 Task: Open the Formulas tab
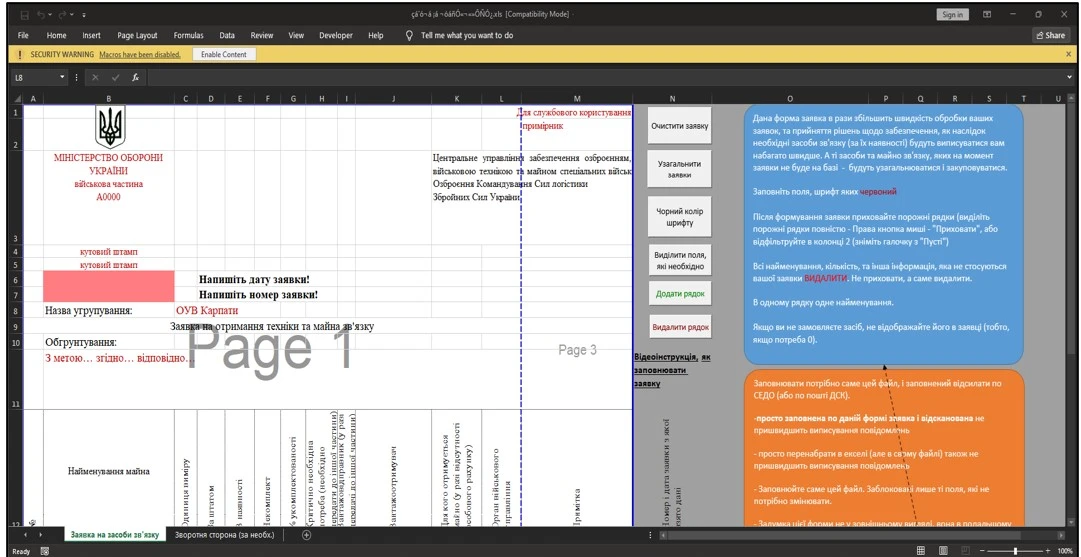pyautogui.click(x=188, y=35)
